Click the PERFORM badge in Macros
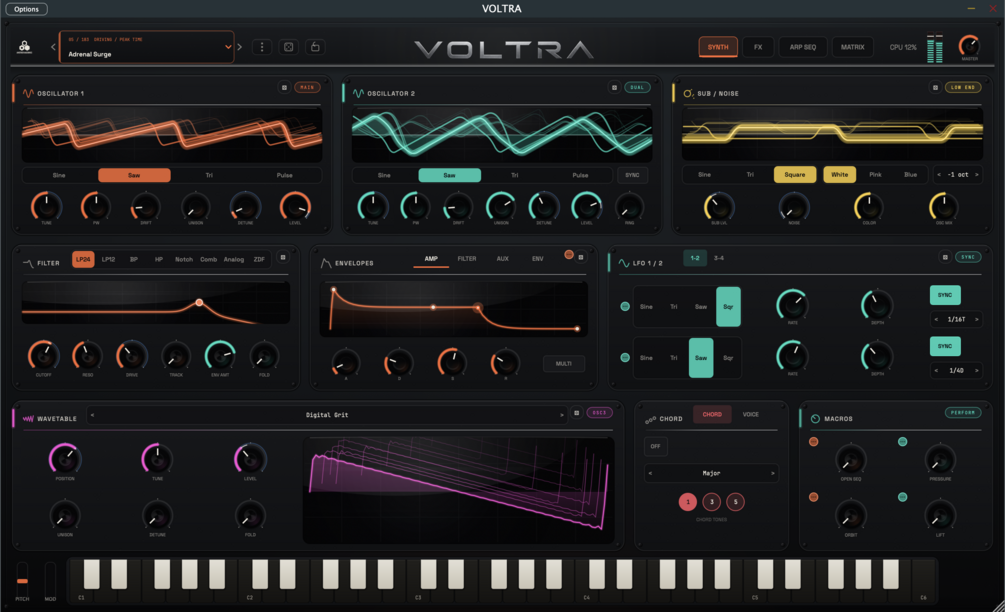Image resolution: width=1005 pixels, height=612 pixels. [963, 413]
